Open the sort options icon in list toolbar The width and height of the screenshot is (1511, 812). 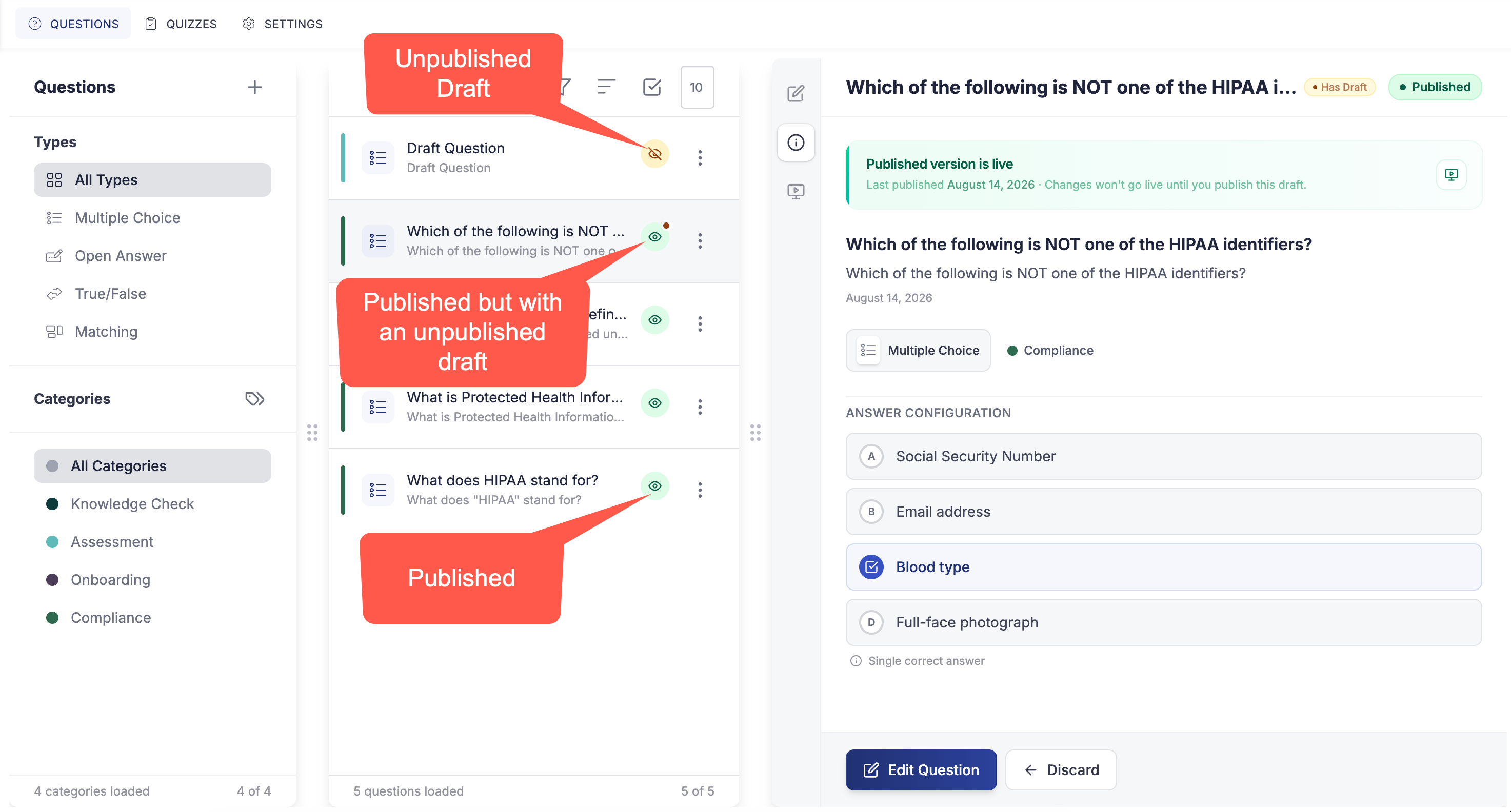click(606, 87)
